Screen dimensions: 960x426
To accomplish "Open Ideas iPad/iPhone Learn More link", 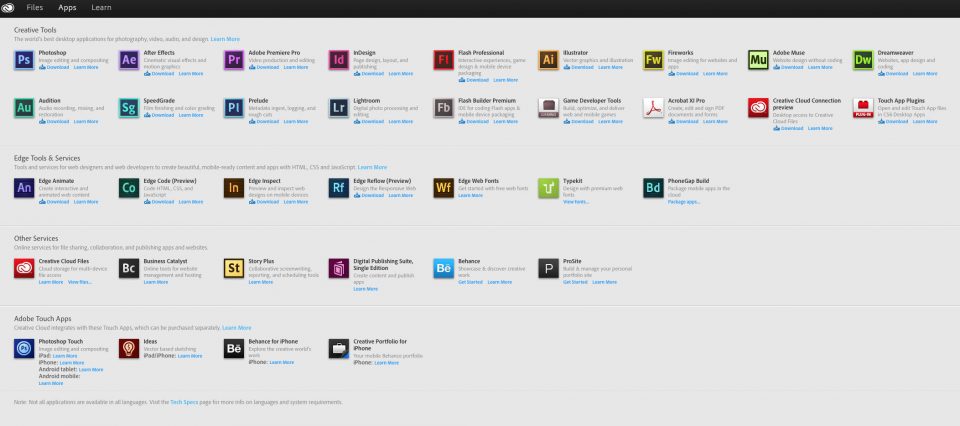I will pyautogui.click(x=190, y=356).
